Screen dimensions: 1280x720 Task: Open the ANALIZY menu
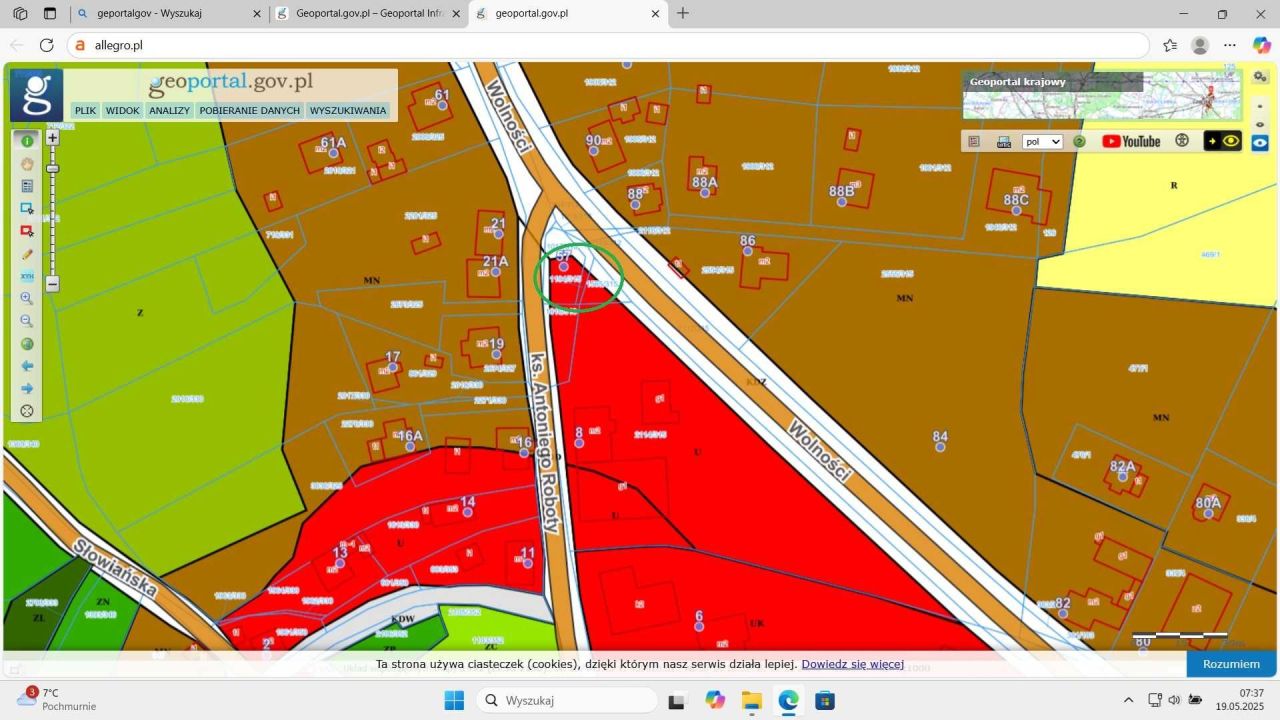point(169,111)
